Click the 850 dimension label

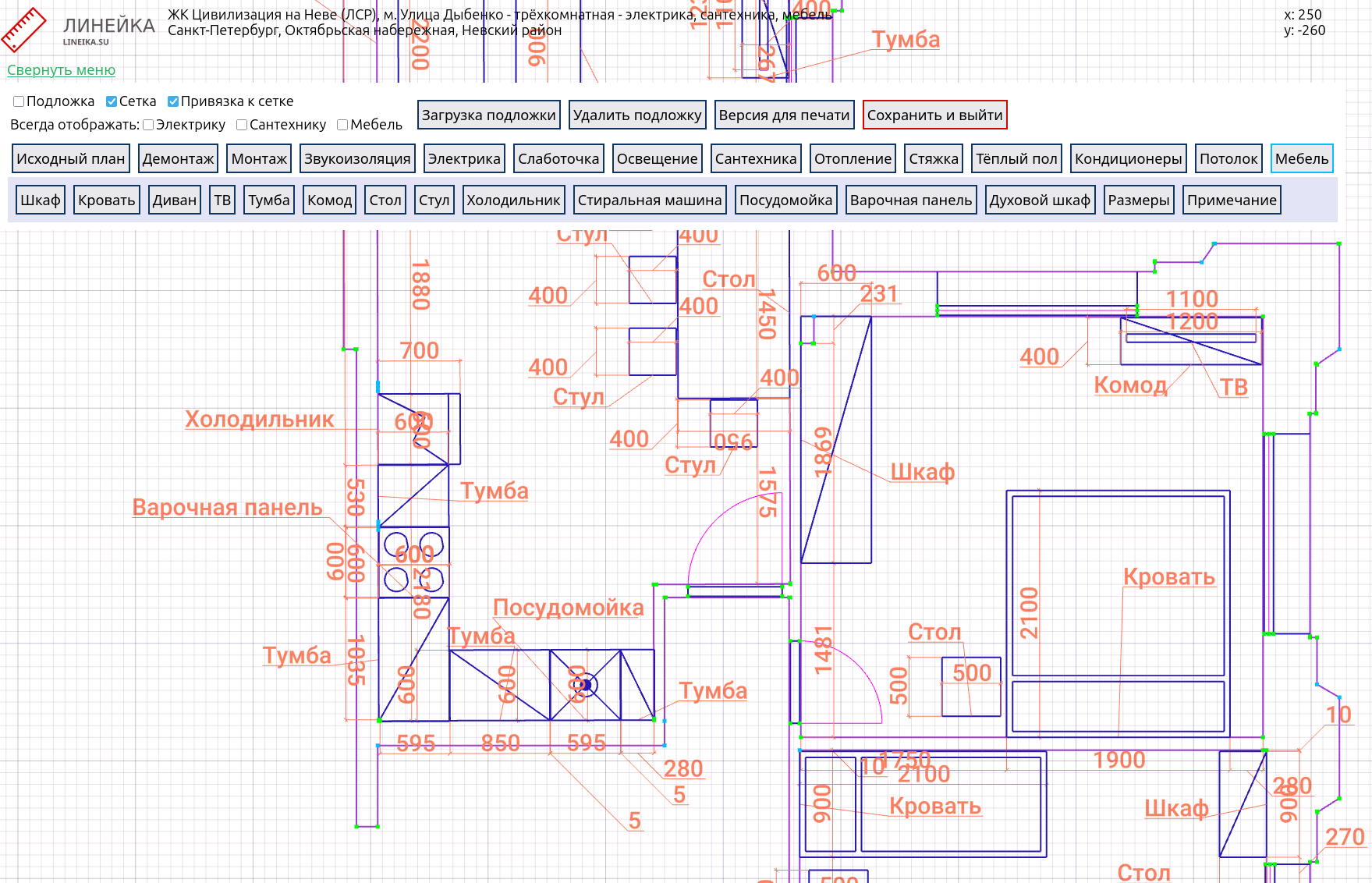click(501, 743)
